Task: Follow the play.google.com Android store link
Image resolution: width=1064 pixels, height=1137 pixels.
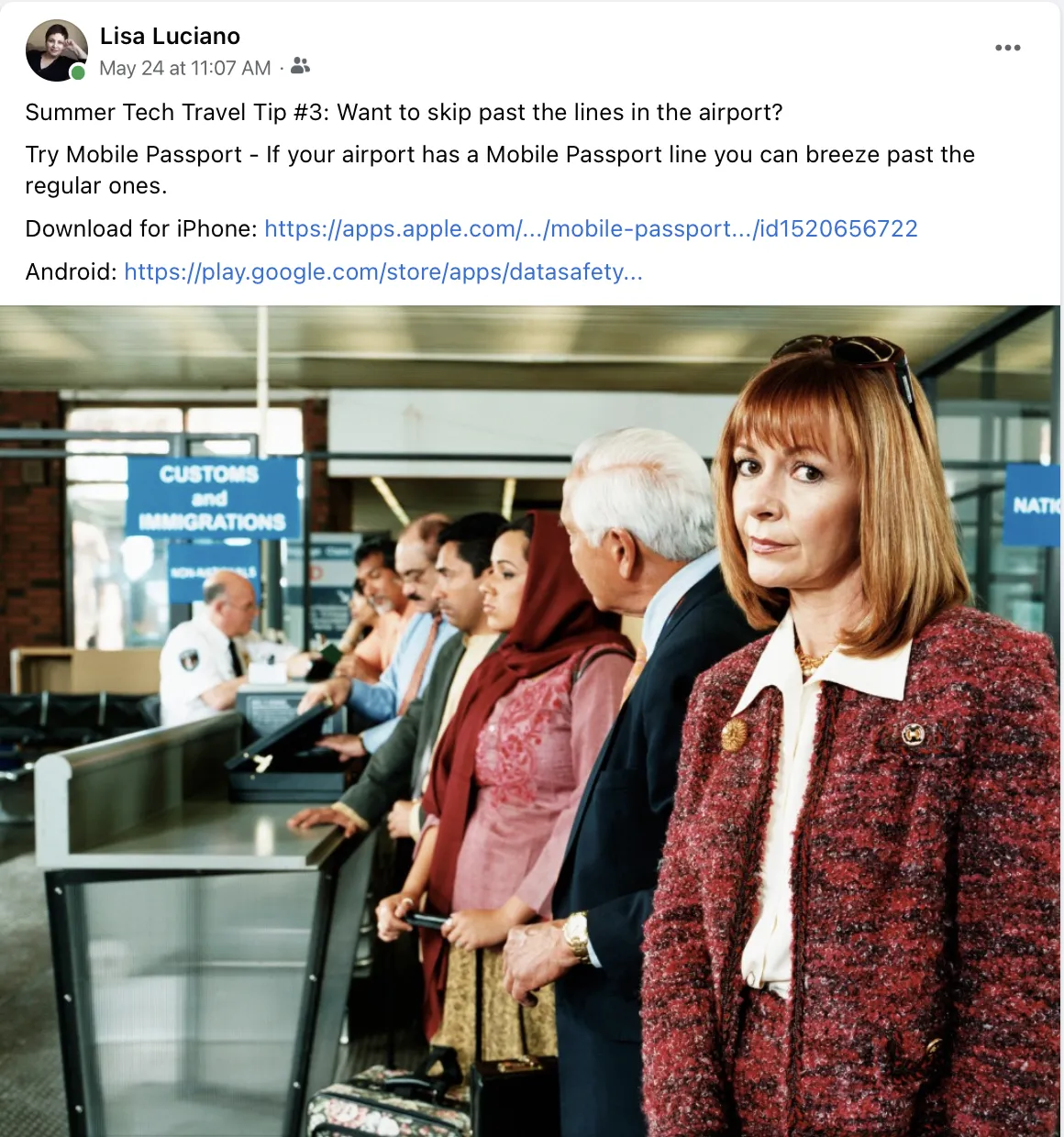Action: coord(383,271)
